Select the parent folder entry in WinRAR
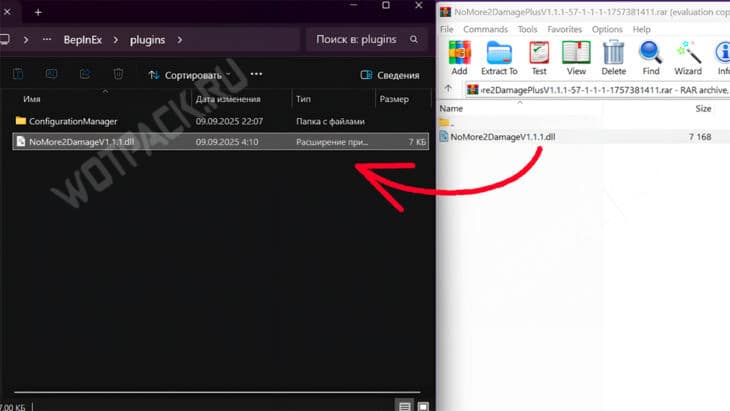730x411 pixels. click(446, 123)
